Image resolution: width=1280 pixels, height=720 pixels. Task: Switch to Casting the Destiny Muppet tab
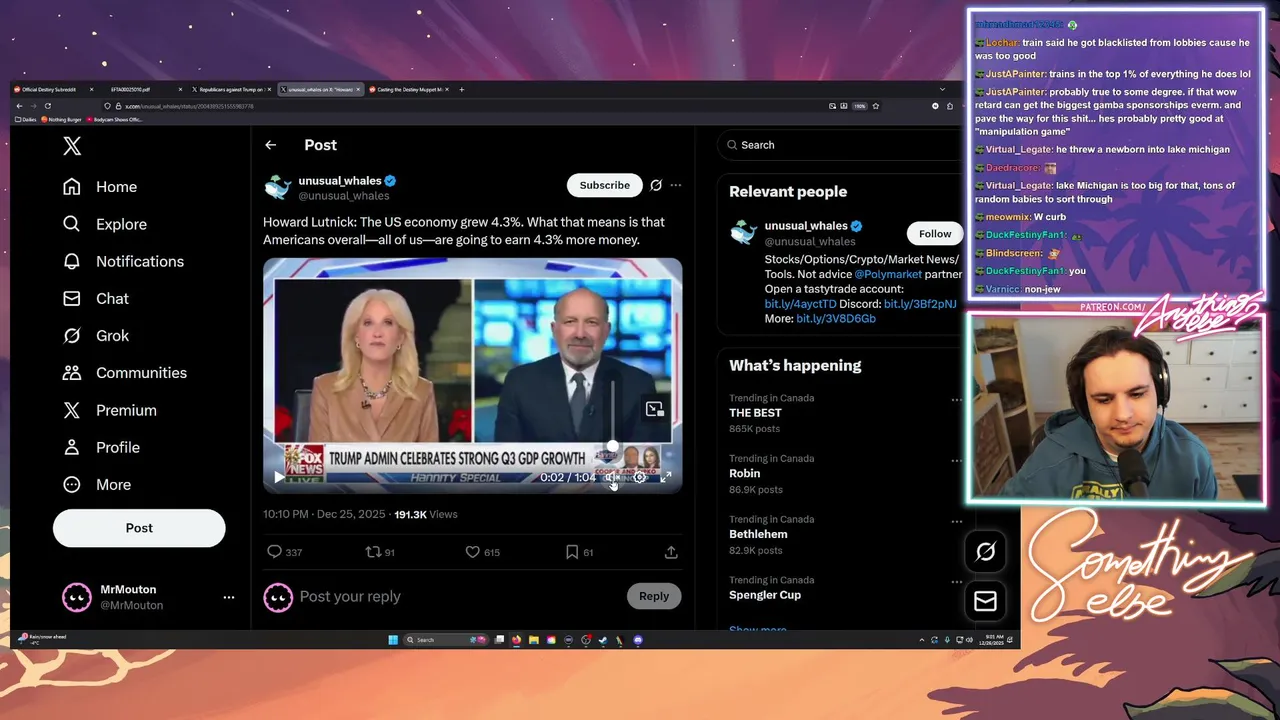click(410, 89)
